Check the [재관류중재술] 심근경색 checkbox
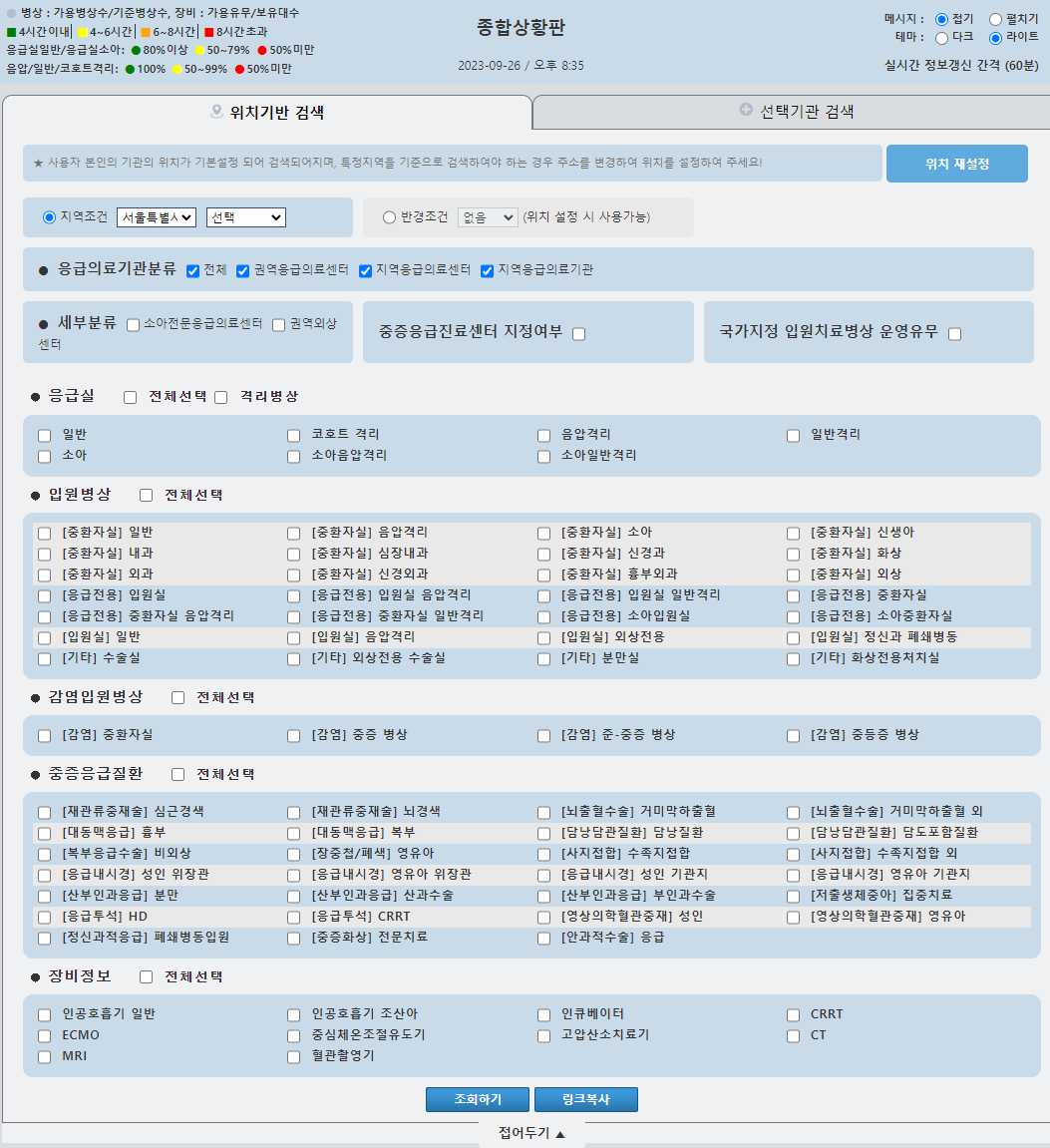Screen dimensions: 1050x1148 click(x=45, y=813)
